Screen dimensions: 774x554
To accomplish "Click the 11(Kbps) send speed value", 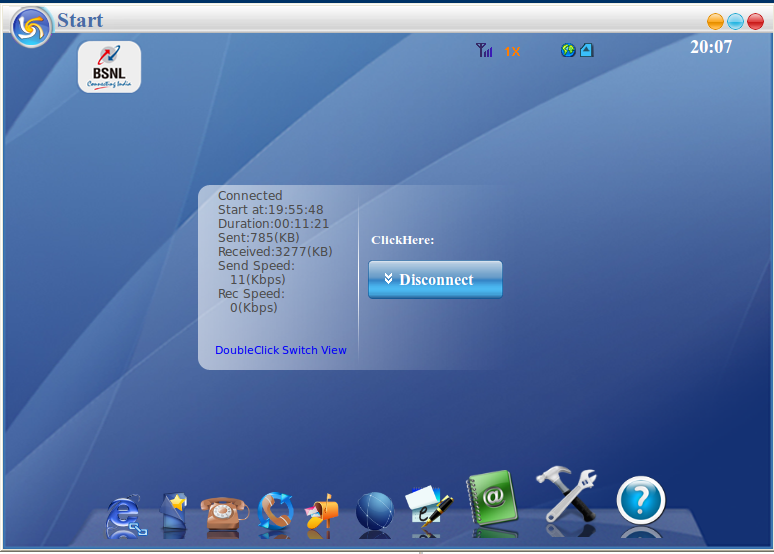I will [258, 279].
